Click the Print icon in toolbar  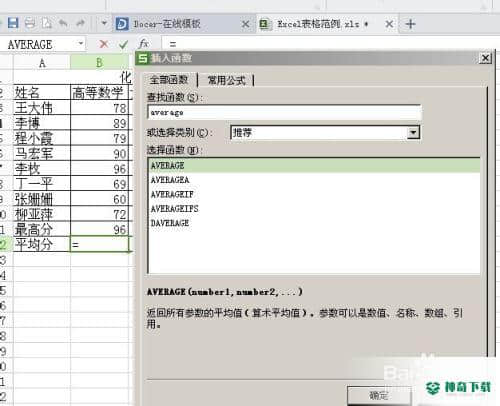30,23
